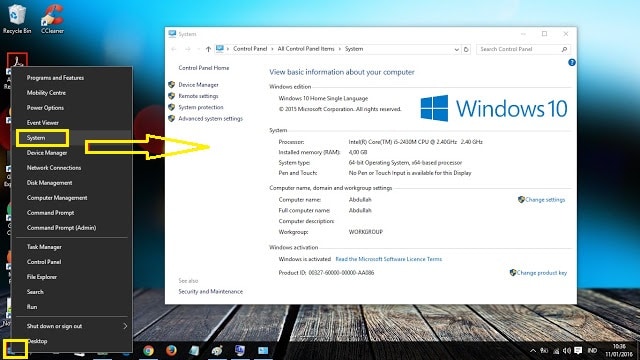This screenshot has width=640, height=360.
Task: Click the System breadcrumb segment in address bar
Action: 354,49
